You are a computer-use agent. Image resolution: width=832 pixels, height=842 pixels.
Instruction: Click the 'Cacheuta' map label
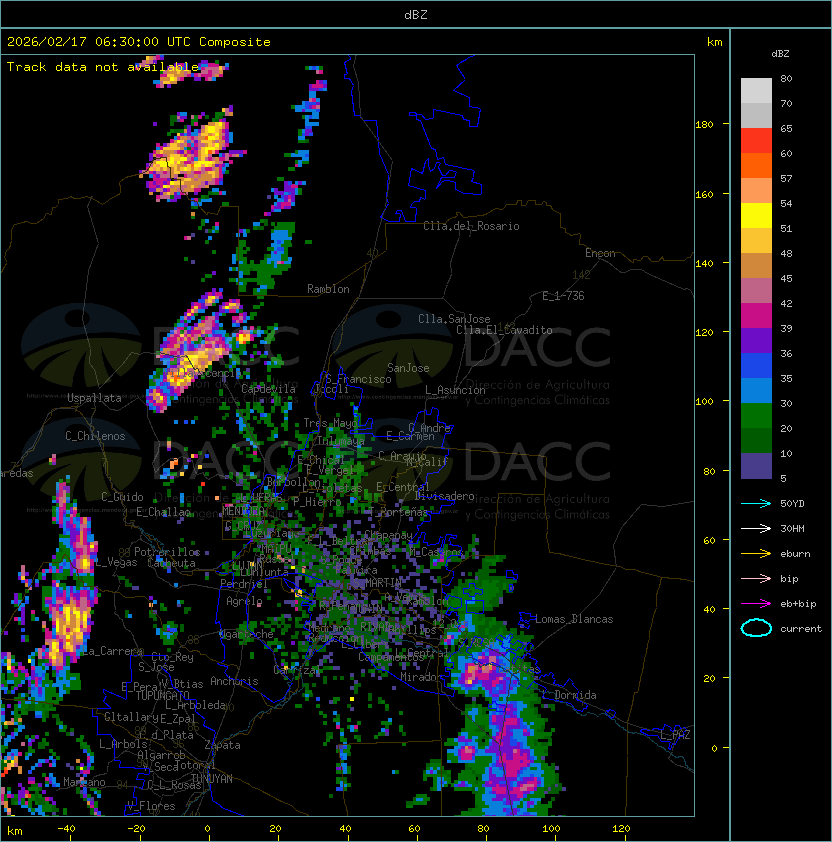(x=171, y=563)
